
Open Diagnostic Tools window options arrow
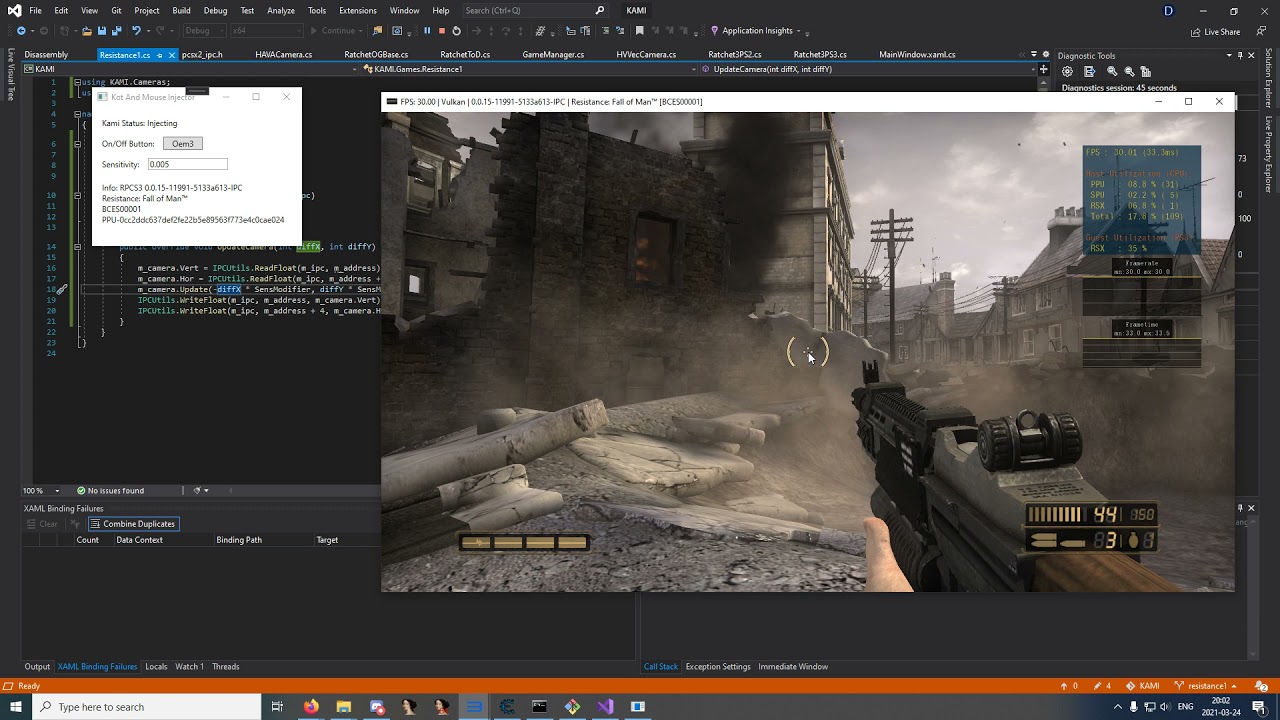(x=1229, y=56)
